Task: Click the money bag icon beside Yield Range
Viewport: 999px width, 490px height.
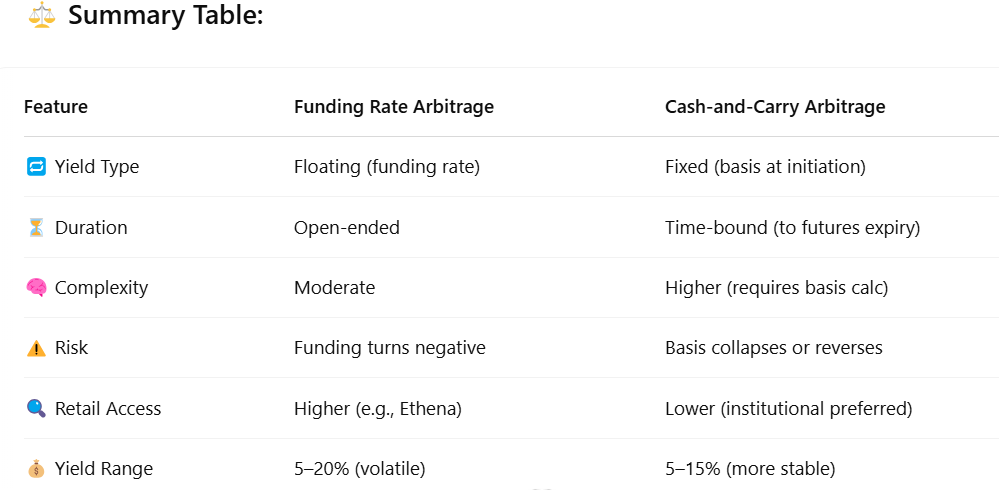Action: [x=36, y=470]
